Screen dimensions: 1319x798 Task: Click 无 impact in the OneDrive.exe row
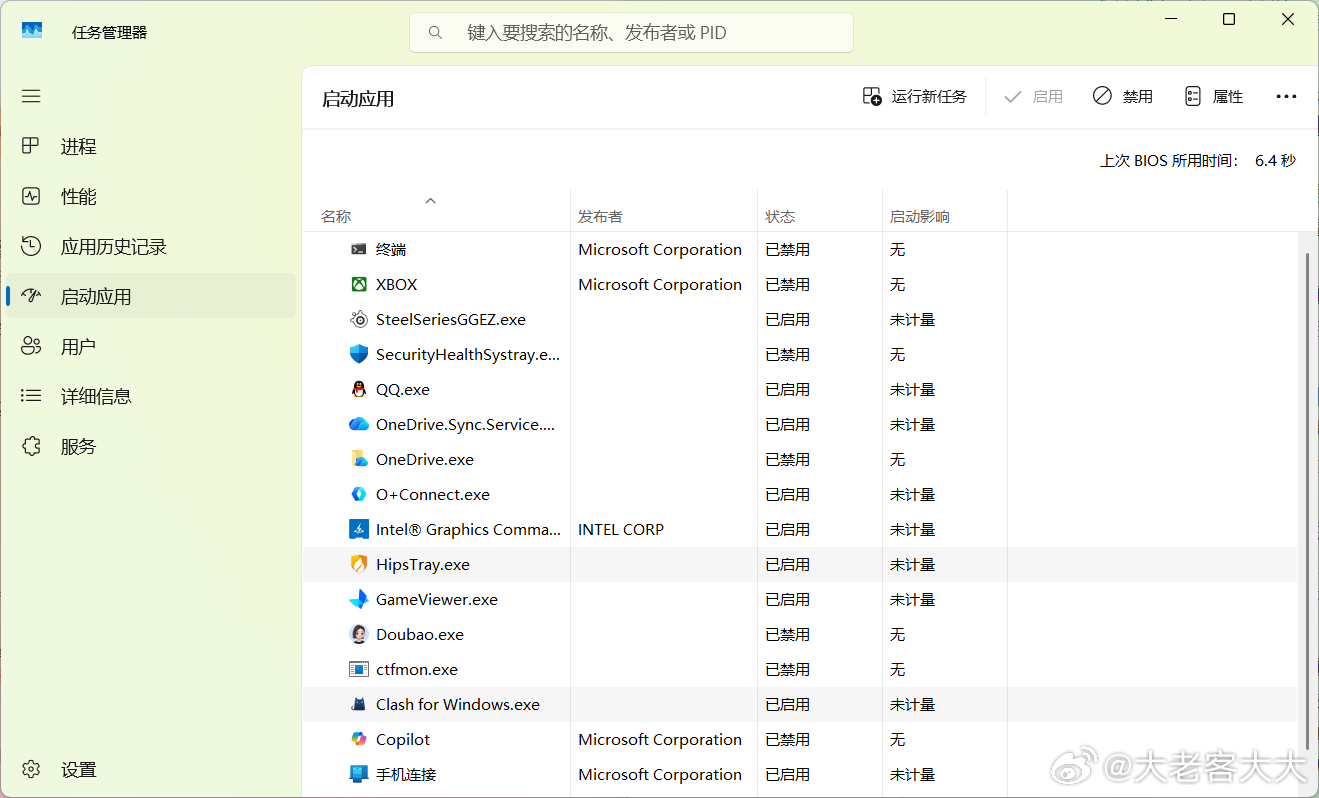(x=898, y=459)
